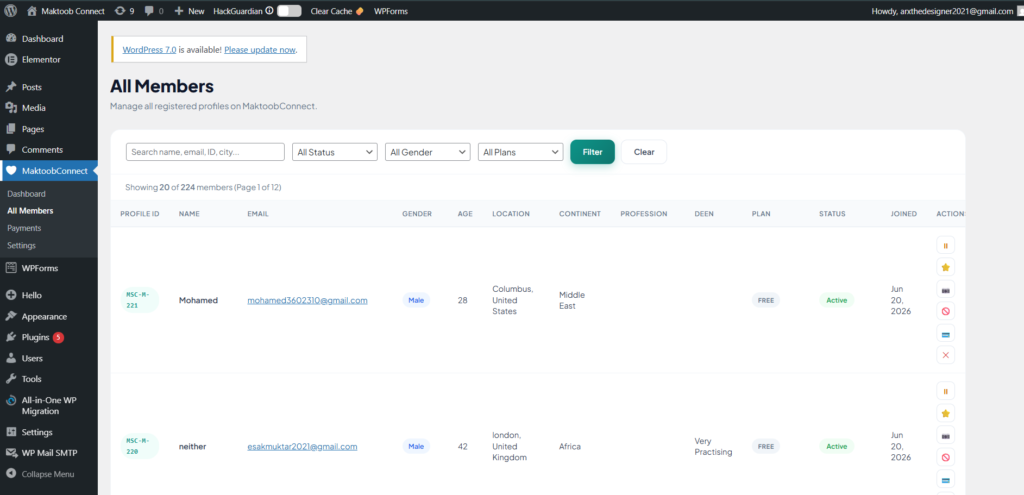Open WP Mail SMTP
Image resolution: width=1024 pixels, height=495 pixels.
coord(49,453)
